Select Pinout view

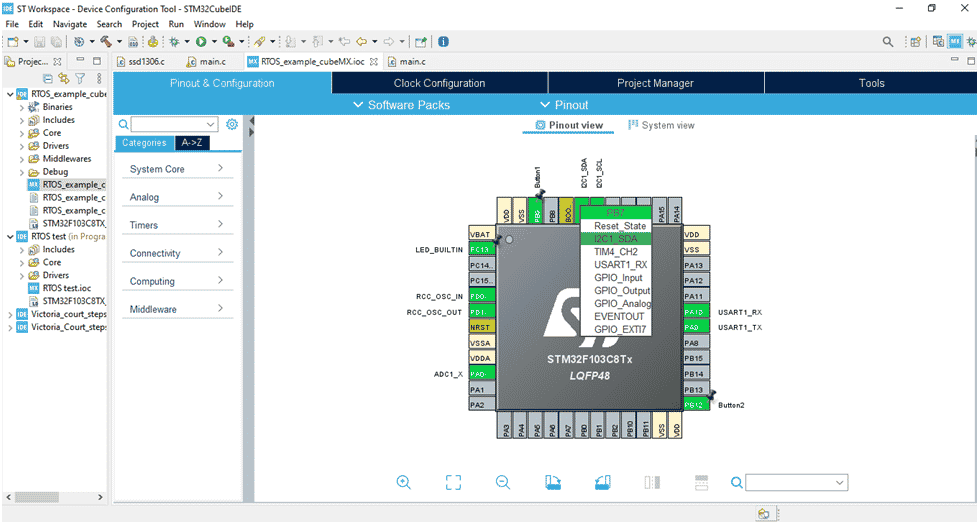[569, 125]
